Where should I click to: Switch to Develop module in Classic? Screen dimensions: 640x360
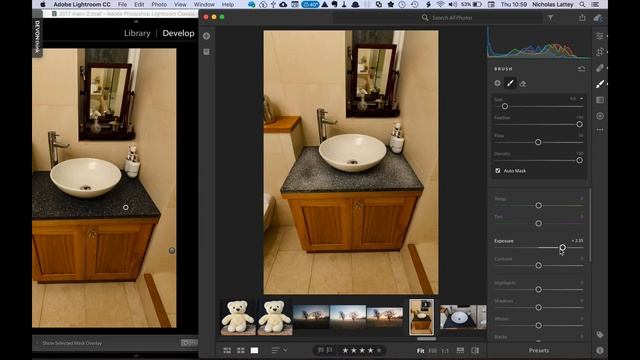click(x=178, y=33)
